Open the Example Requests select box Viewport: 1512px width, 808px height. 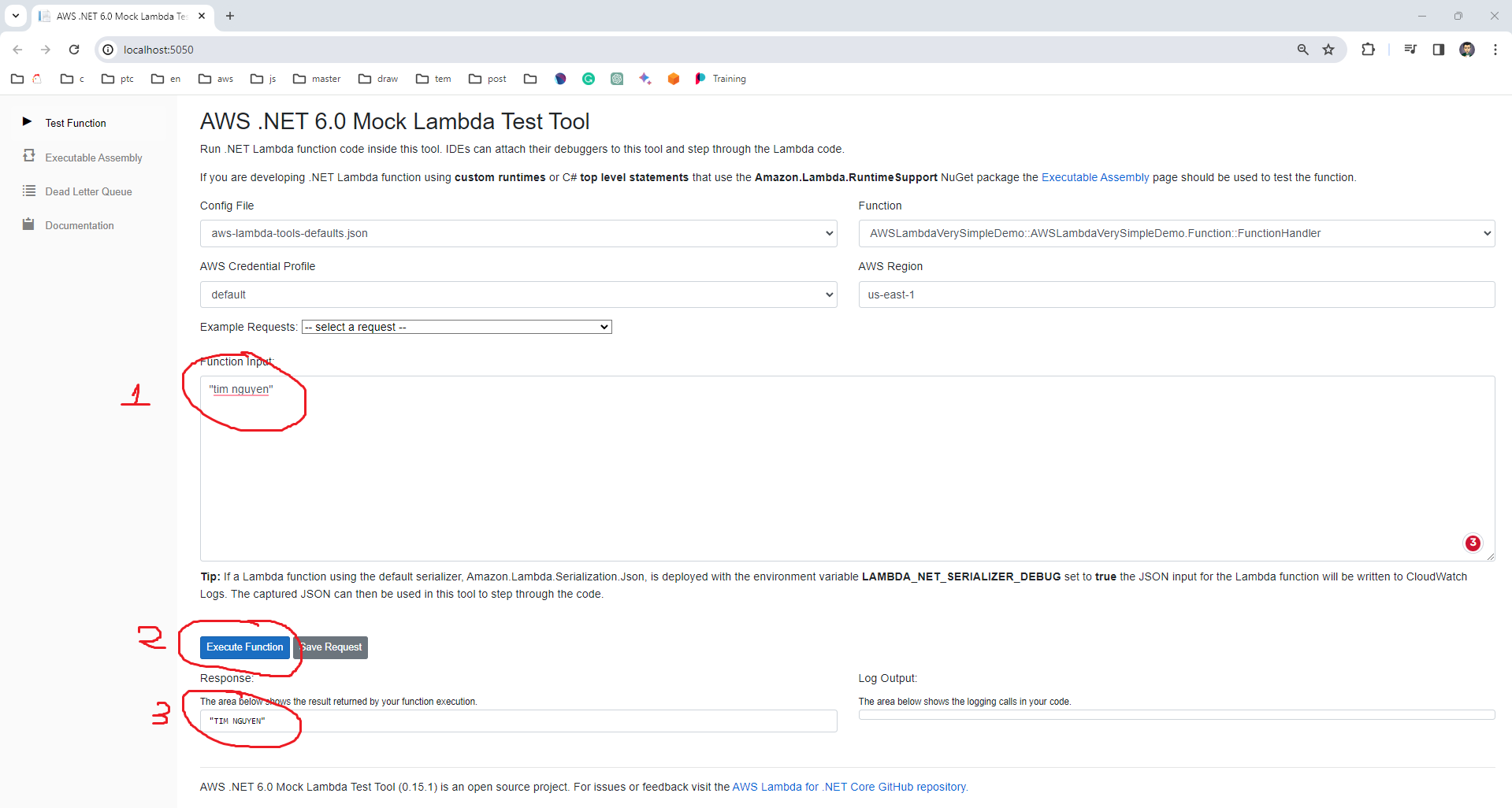pos(457,327)
